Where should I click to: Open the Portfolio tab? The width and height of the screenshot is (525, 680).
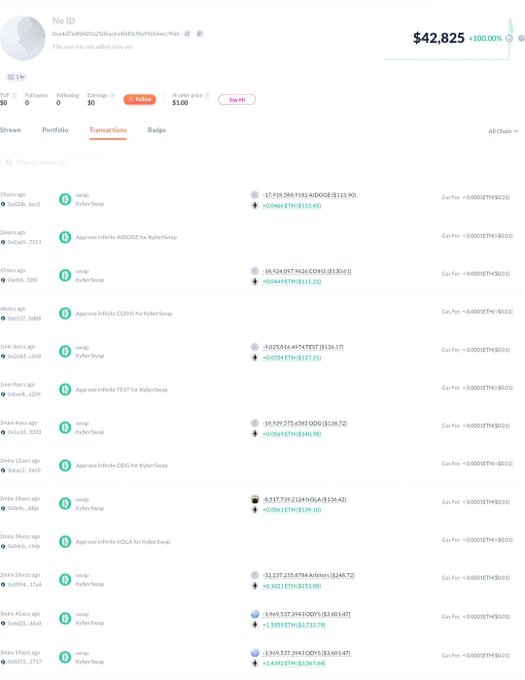point(55,130)
